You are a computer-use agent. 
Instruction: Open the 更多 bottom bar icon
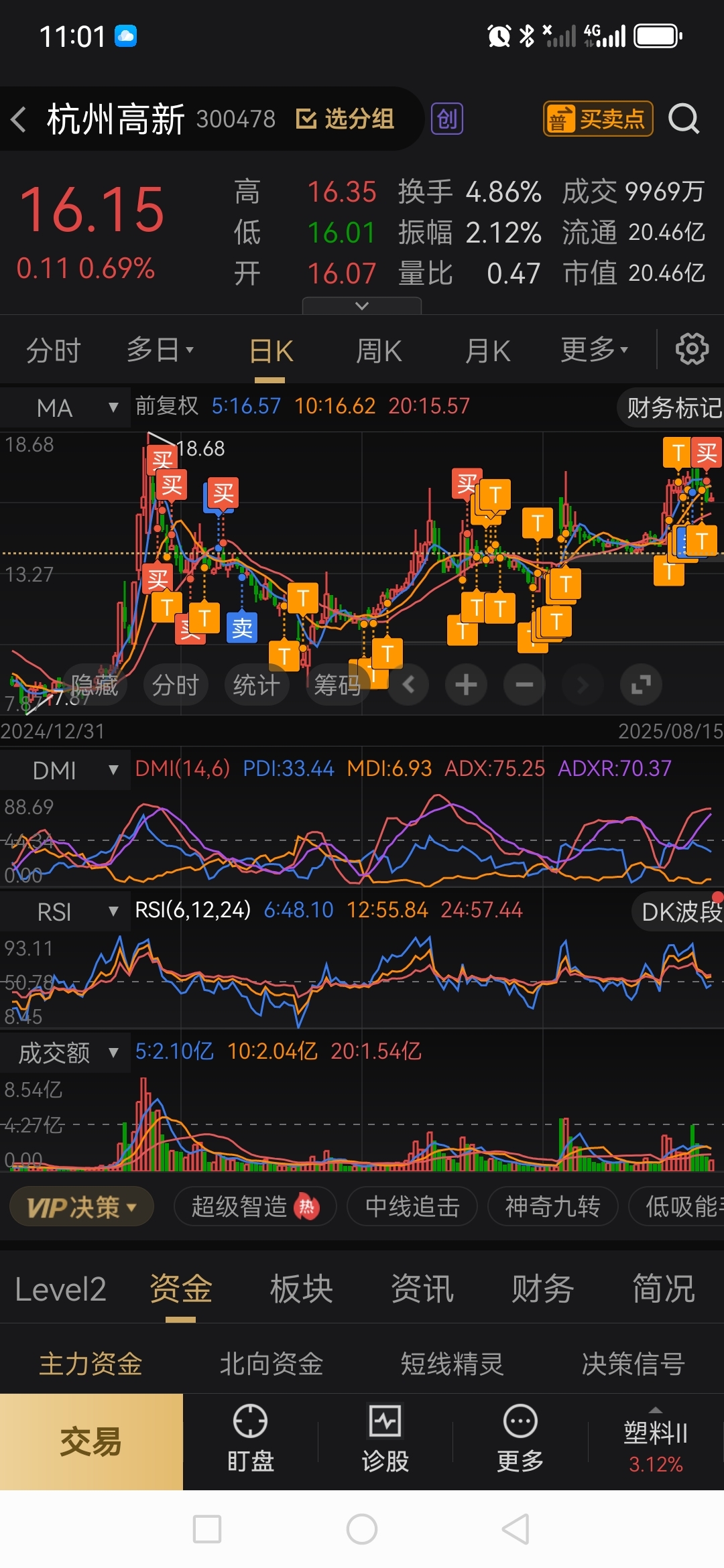tap(520, 1439)
